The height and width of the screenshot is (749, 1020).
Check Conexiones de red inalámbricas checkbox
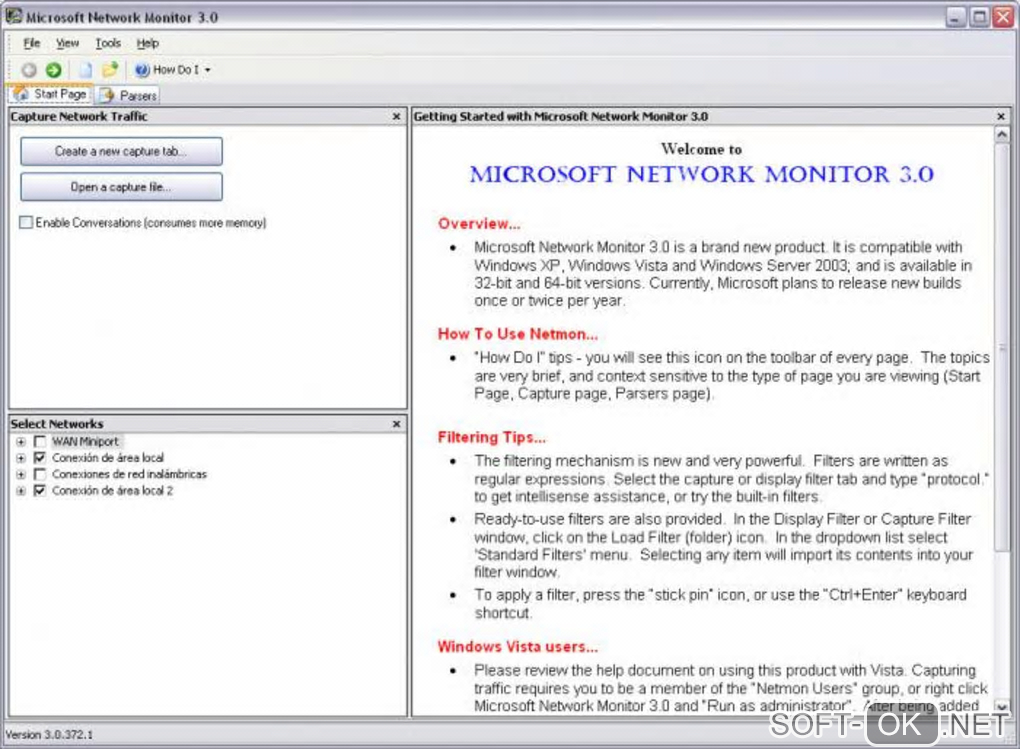[40, 474]
